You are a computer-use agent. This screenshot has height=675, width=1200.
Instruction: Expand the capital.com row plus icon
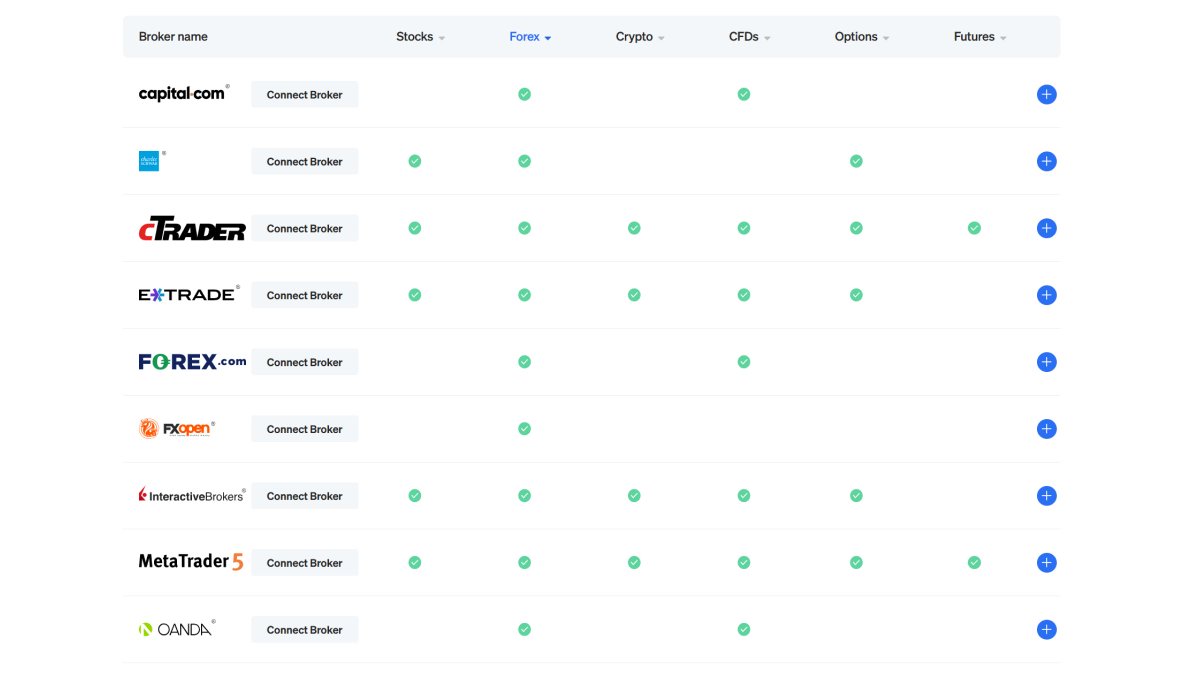(1046, 95)
